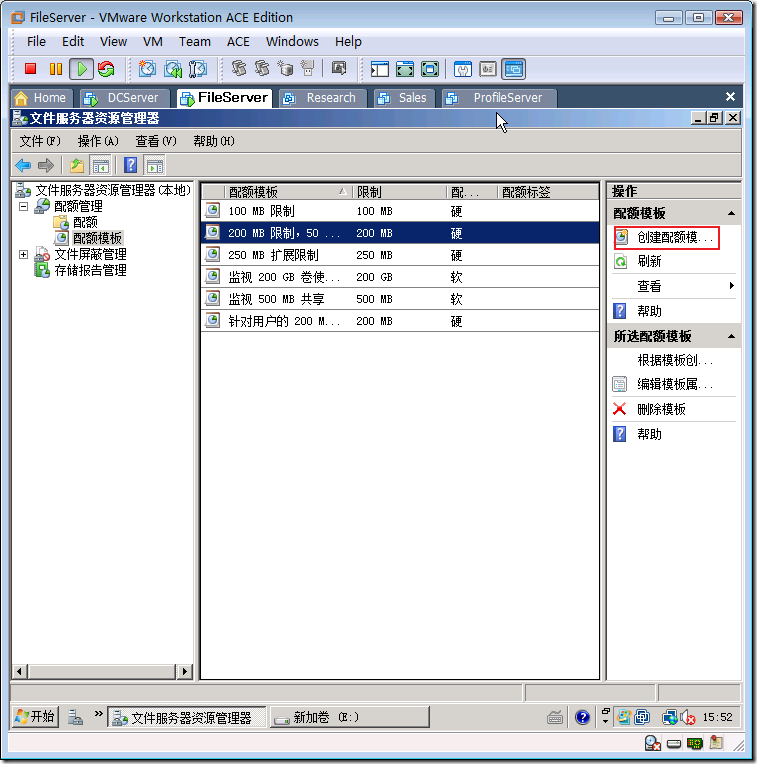This screenshot has height=764, width=757.
Task: Select the 文件服务器资源管理器 (本地) root node
Action: [113, 190]
